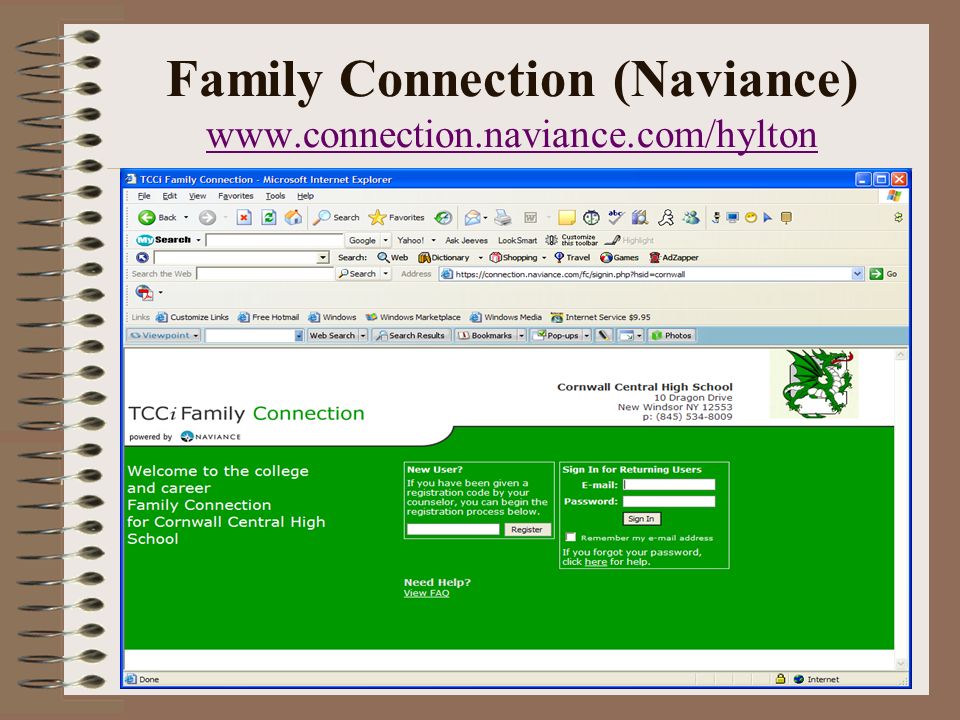
Task: Open Dictionary in the search toolbar
Action: point(444,258)
